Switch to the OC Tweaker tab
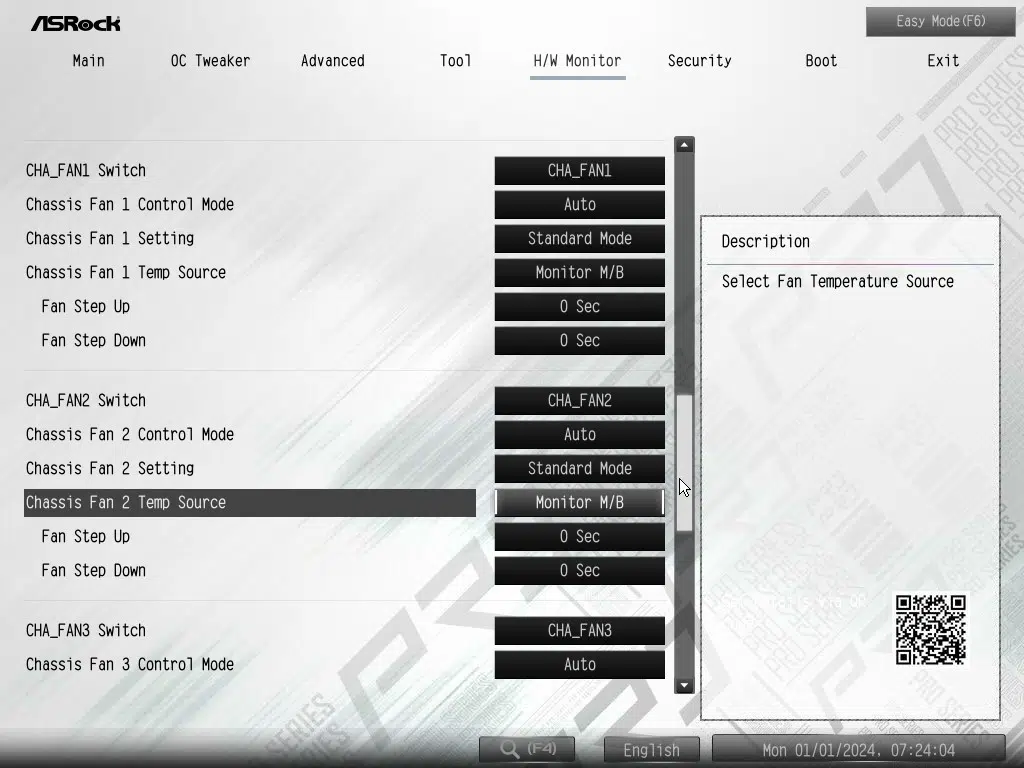The height and width of the screenshot is (768, 1024). pyautogui.click(x=210, y=61)
